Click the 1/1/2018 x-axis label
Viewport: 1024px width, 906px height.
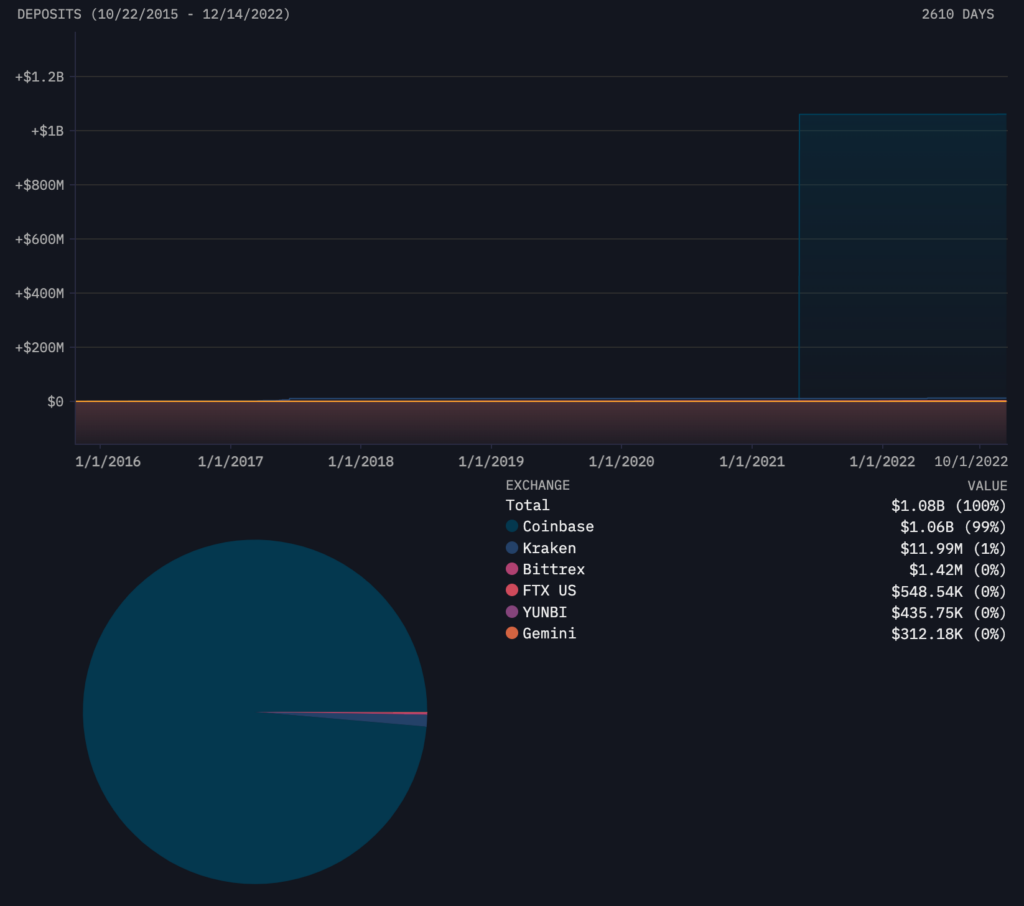pyautogui.click(x=360, y=462)
